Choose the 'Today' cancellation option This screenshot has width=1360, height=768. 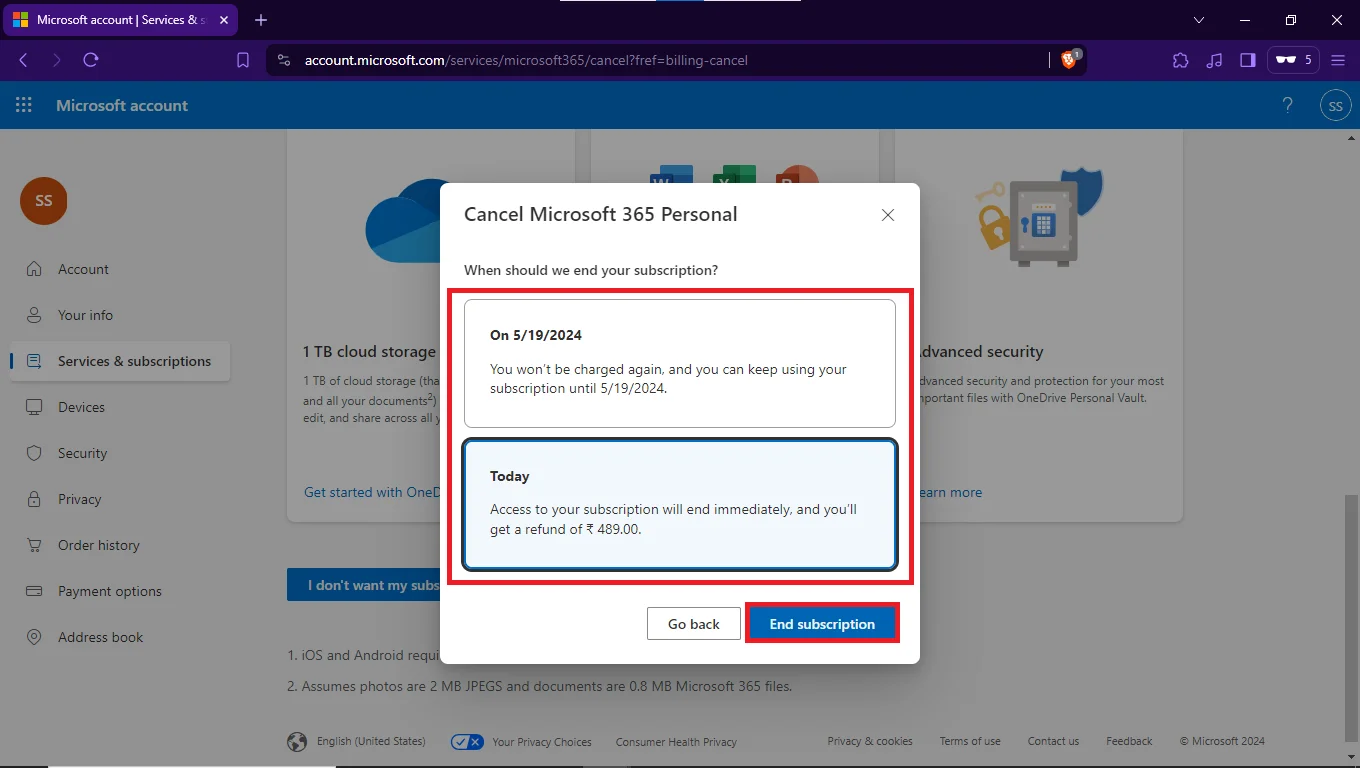coord(680,505)
